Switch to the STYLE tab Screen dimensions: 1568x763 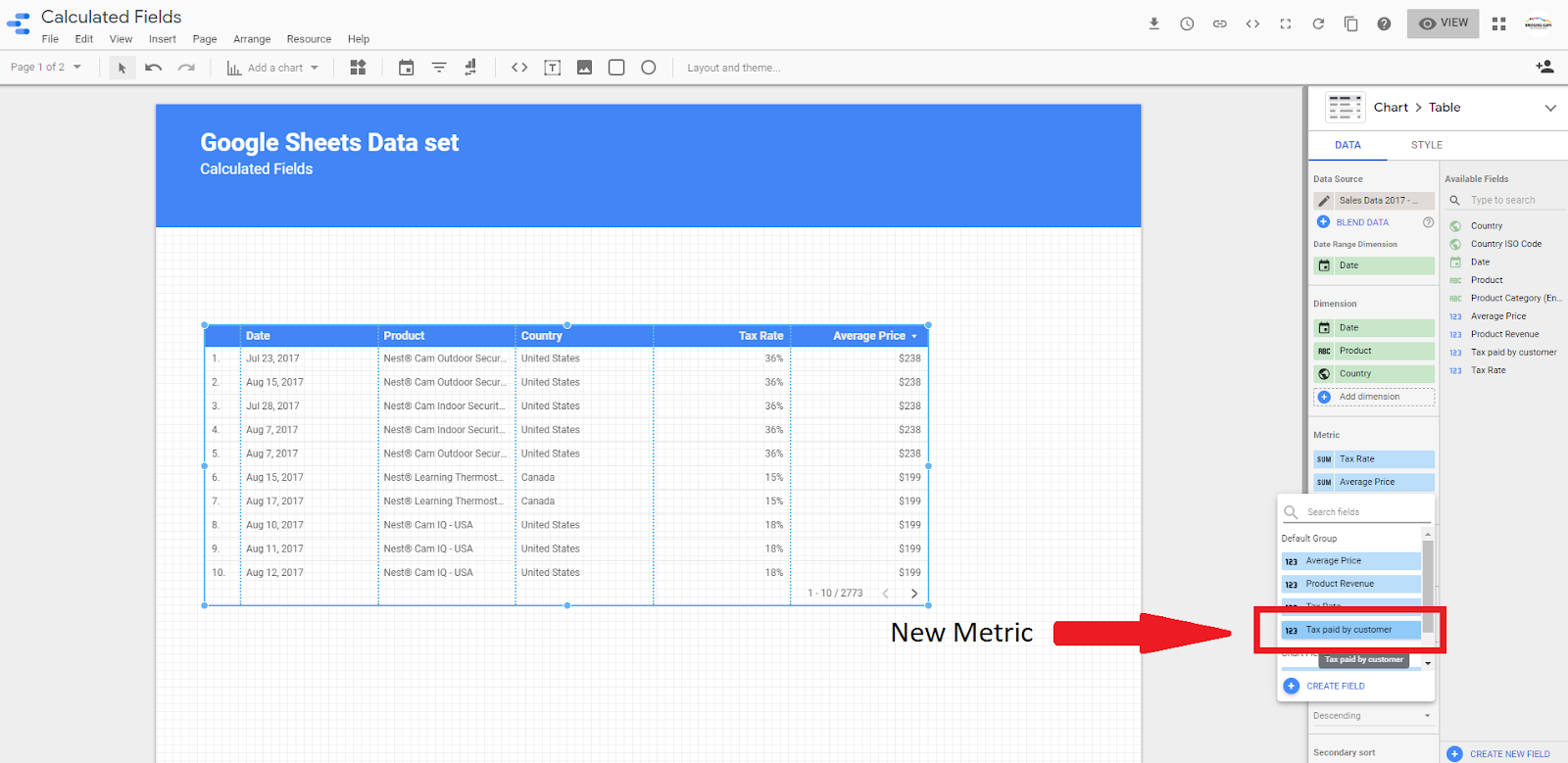tap(1427, 145)
